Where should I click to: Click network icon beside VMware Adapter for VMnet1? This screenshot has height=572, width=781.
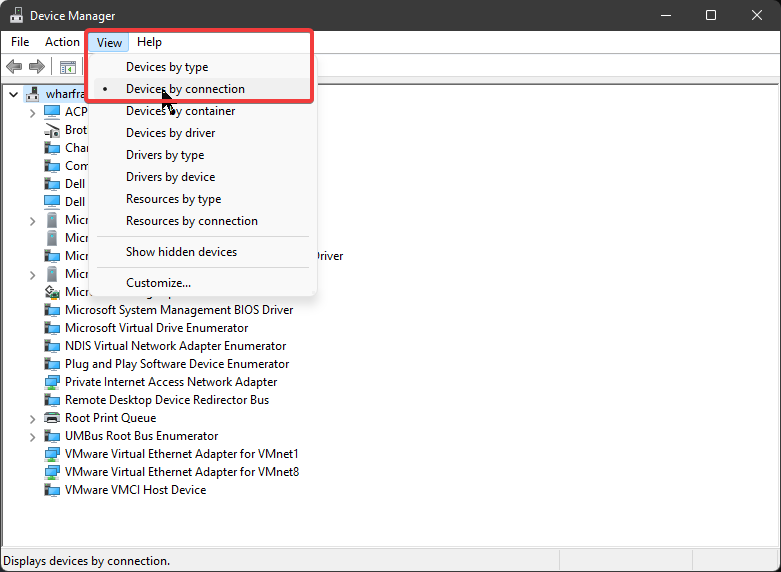click(x=52, y=454)
